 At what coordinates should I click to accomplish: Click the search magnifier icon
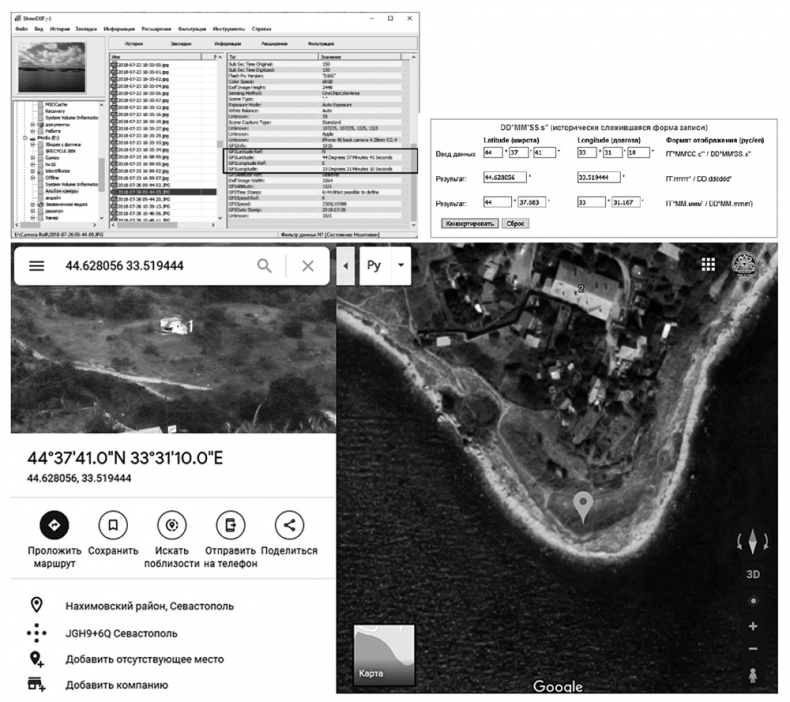[264, 266]
